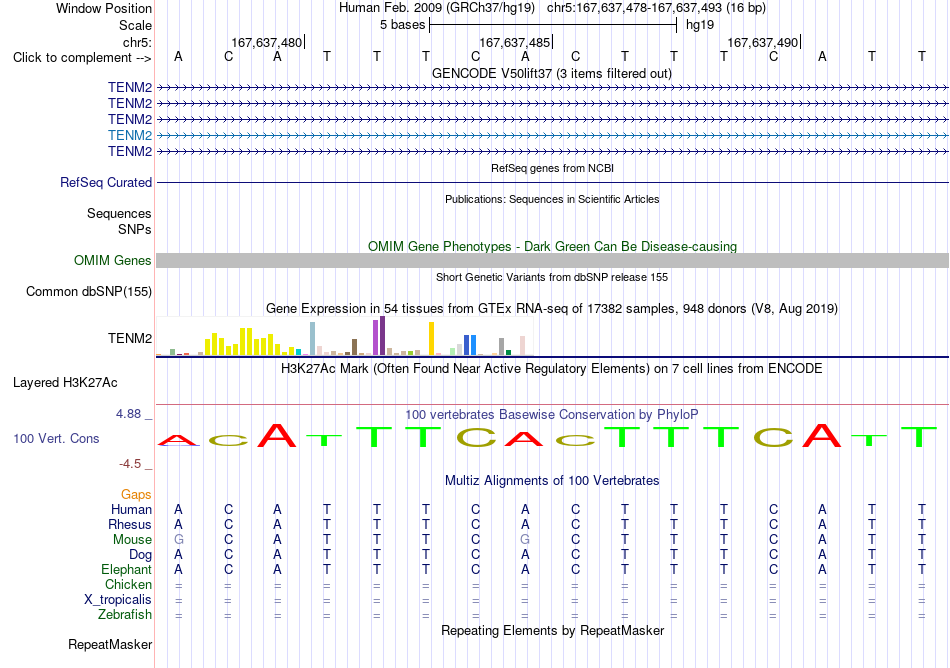Click the '5 bases' scale bar label

[x=402, y=25]
